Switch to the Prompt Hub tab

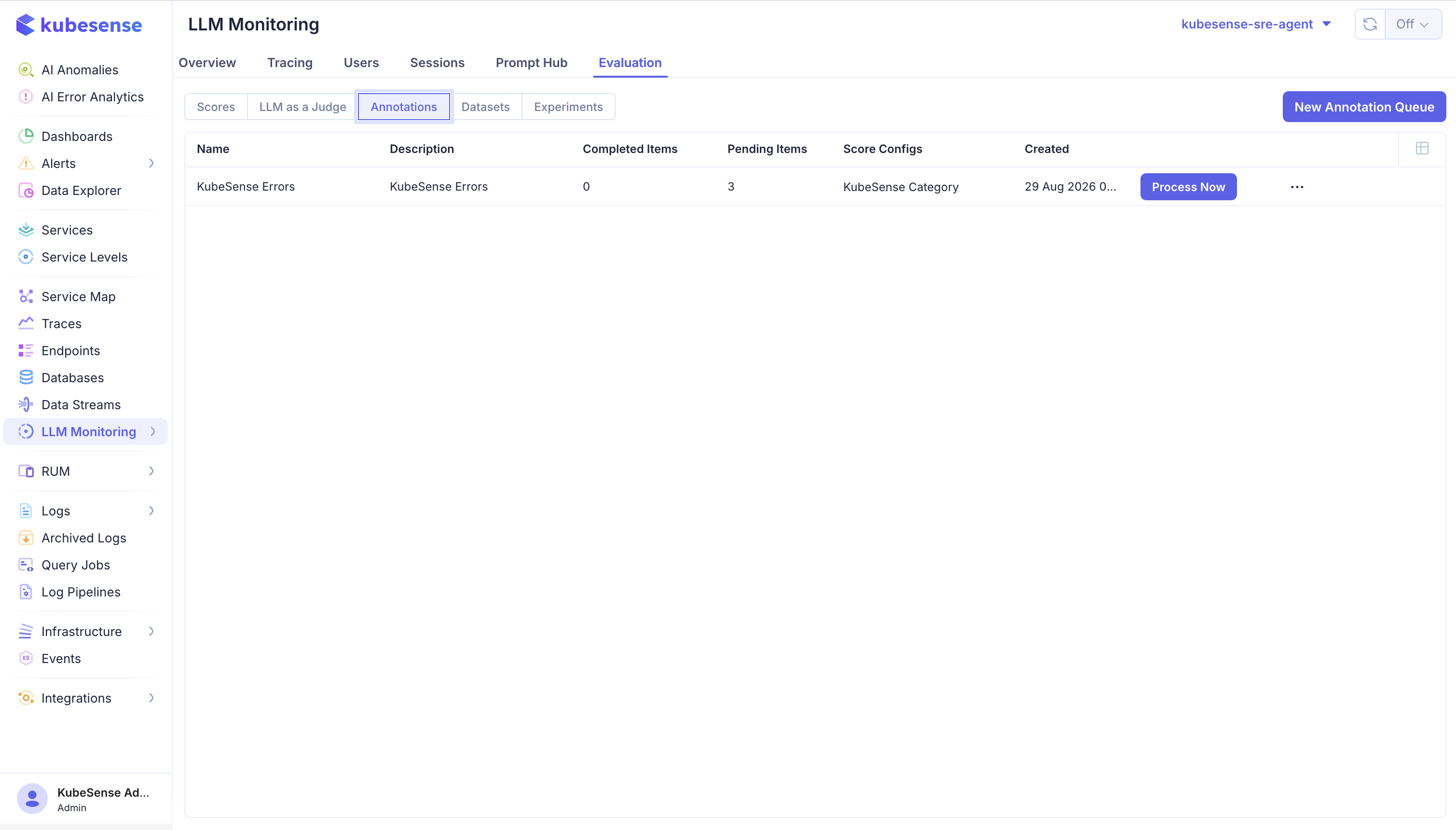[531, 63]
